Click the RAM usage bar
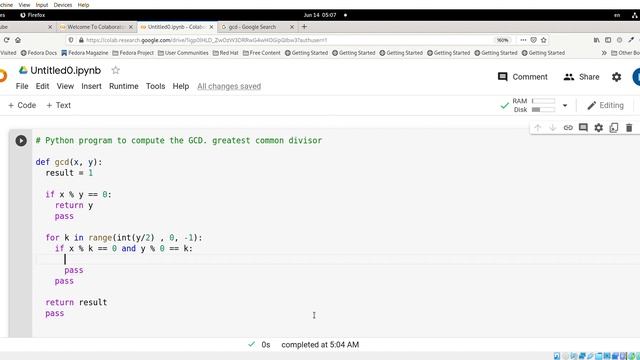Viewport: 640px width, 360px height. point(543,101)
